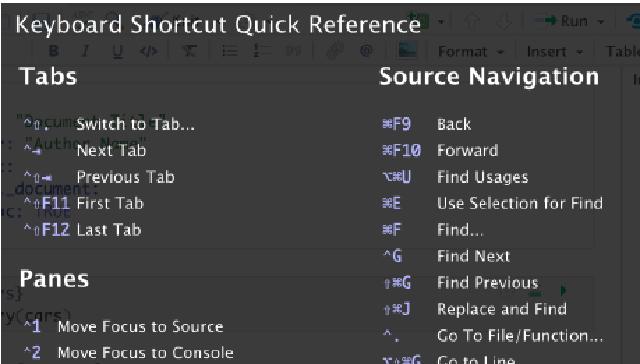Click the 'Keyboard Shortcut Quick Reference' title
The image size is (640, 364).
point(218,24)
